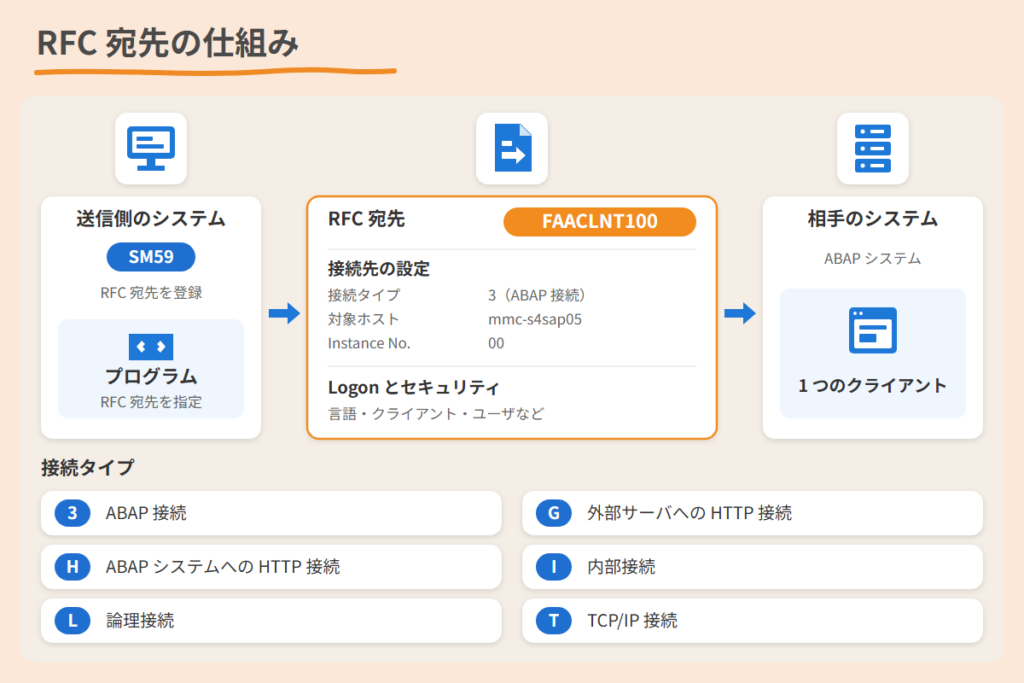Click the RFC宛先を登録 text

pyautogui.click(x=151, y=293)
